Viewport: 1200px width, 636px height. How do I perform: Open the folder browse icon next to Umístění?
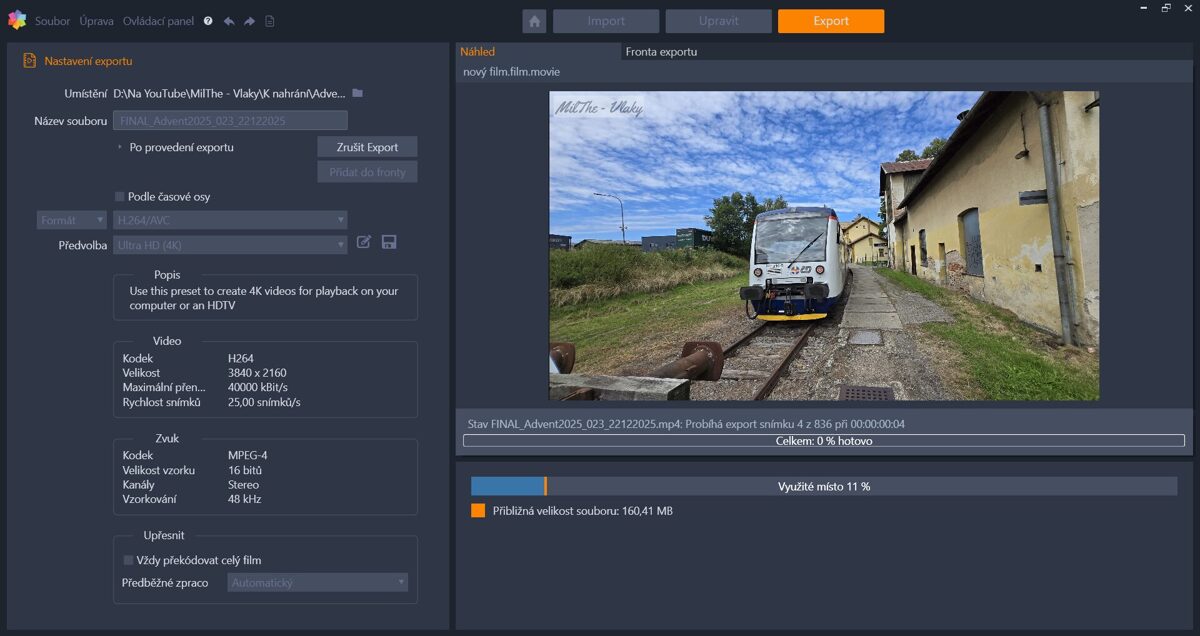point(358,93)
